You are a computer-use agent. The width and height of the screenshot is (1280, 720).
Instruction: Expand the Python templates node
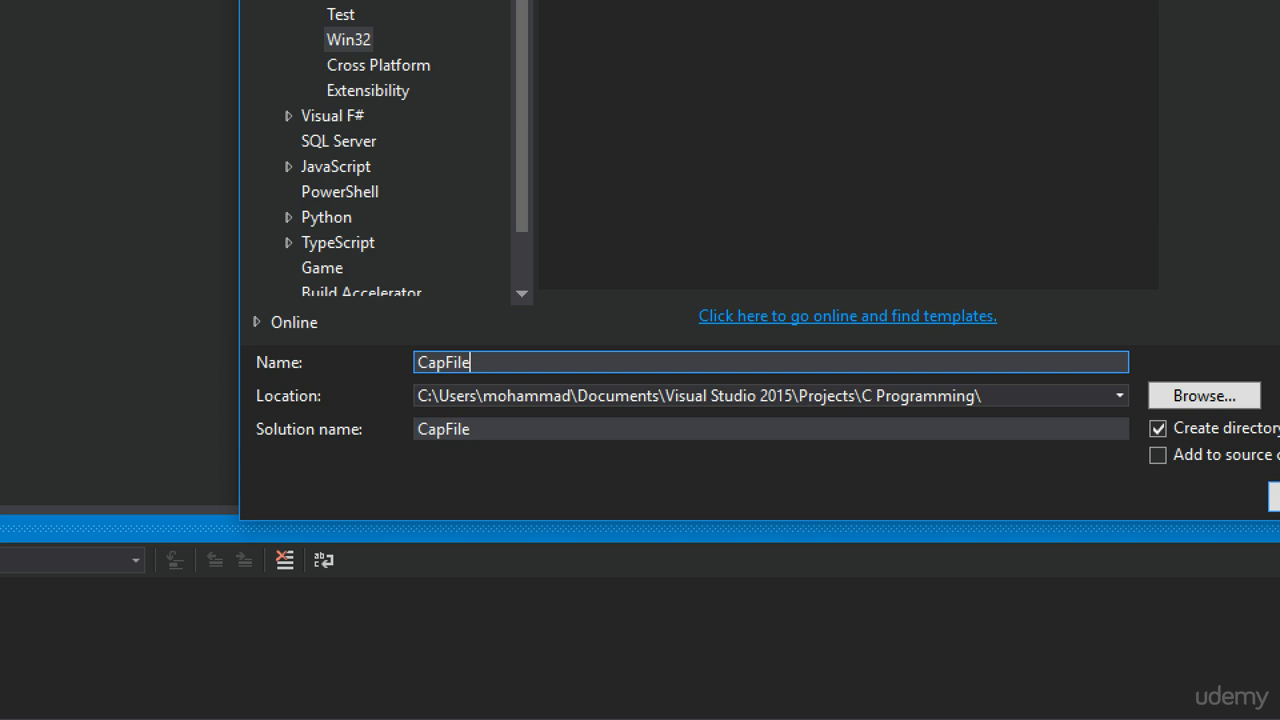click(289, 217)
